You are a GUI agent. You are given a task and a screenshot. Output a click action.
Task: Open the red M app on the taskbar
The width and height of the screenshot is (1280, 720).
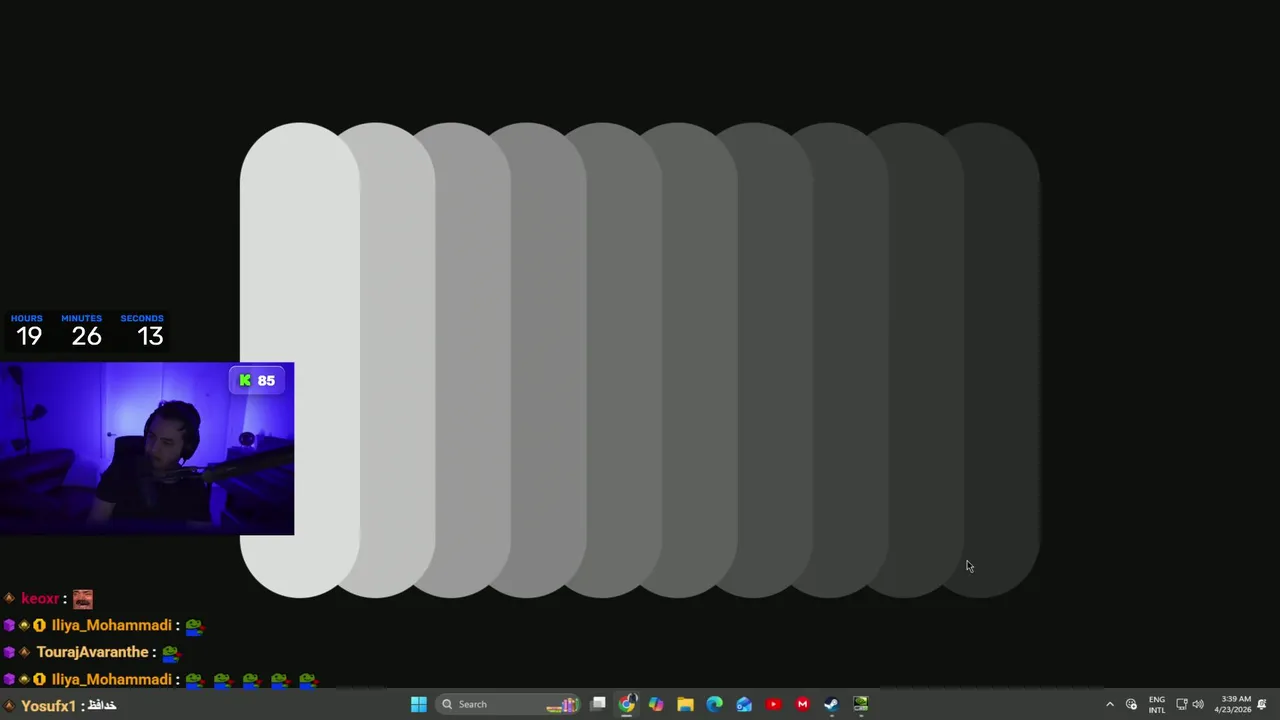click(802, 704)
